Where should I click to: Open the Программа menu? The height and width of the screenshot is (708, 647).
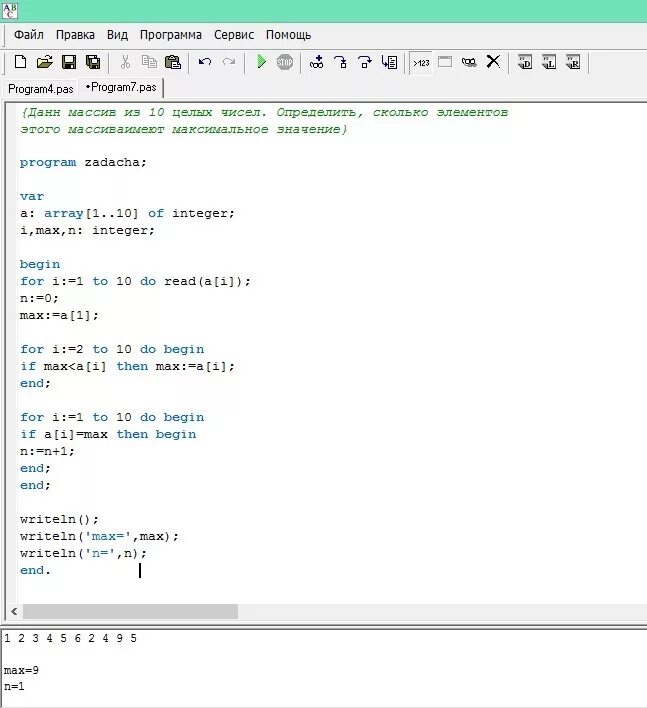[171, 35]
